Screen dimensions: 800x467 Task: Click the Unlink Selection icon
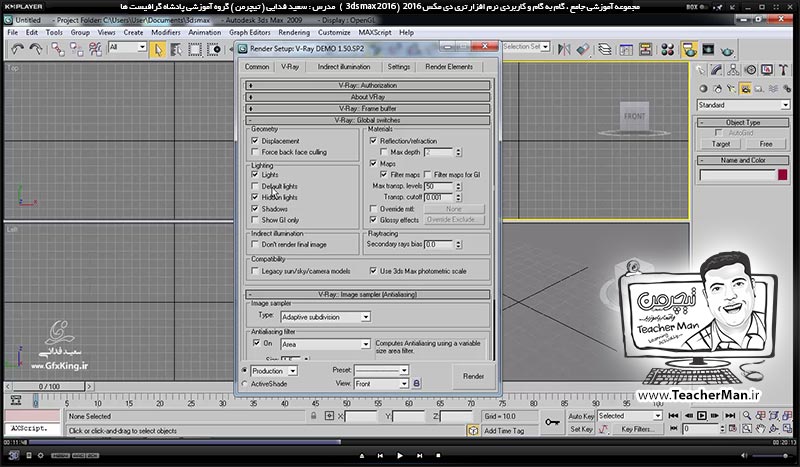click(77, 49)
